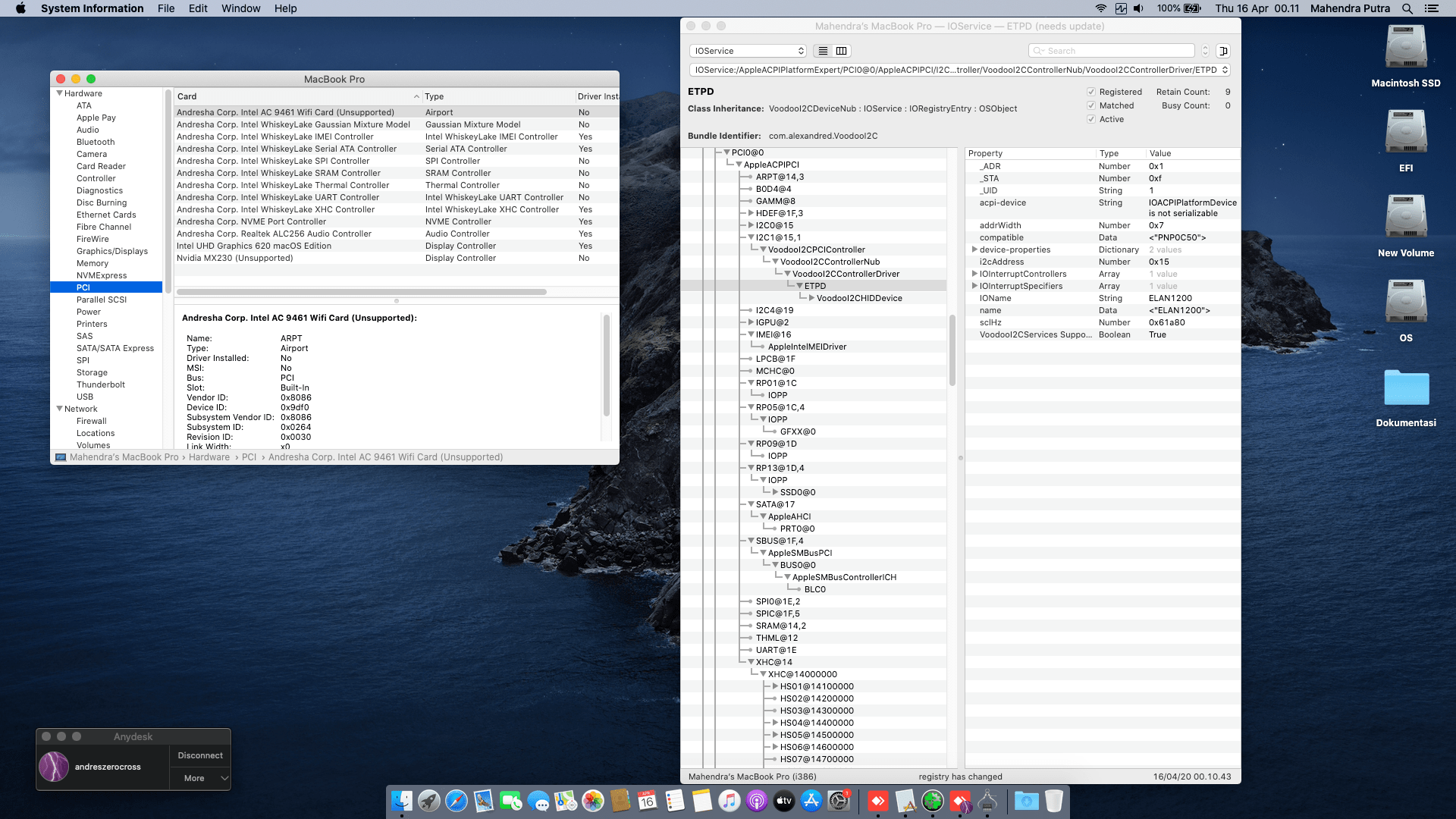Open Podcasts in the Dock
This screenshot has height=819, width=1456.
tap(757, 801)
